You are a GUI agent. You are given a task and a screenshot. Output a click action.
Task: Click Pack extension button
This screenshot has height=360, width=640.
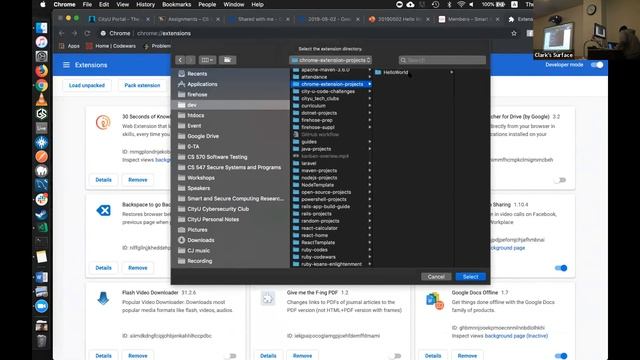click(x=142, y=85)
